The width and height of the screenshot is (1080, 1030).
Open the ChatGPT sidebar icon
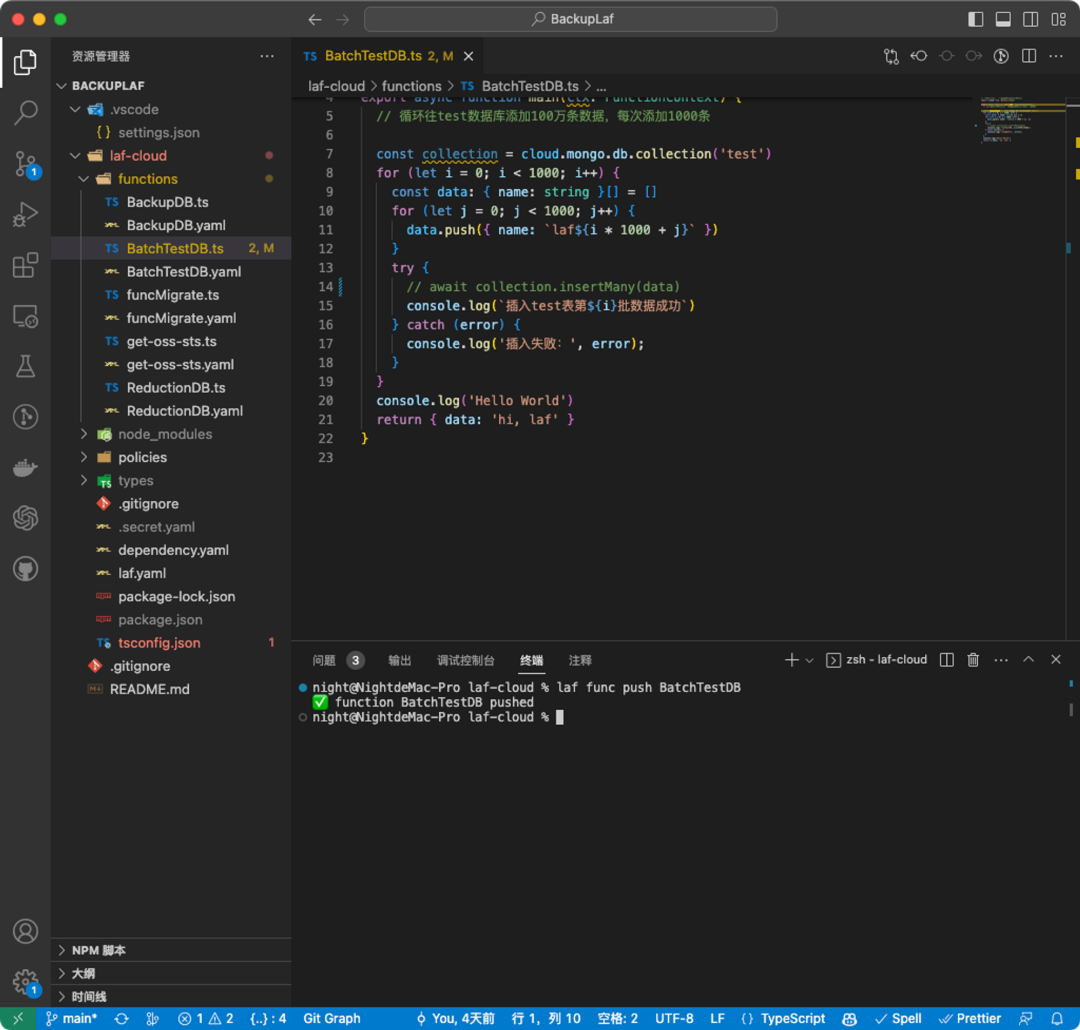(x=25, y=518)
